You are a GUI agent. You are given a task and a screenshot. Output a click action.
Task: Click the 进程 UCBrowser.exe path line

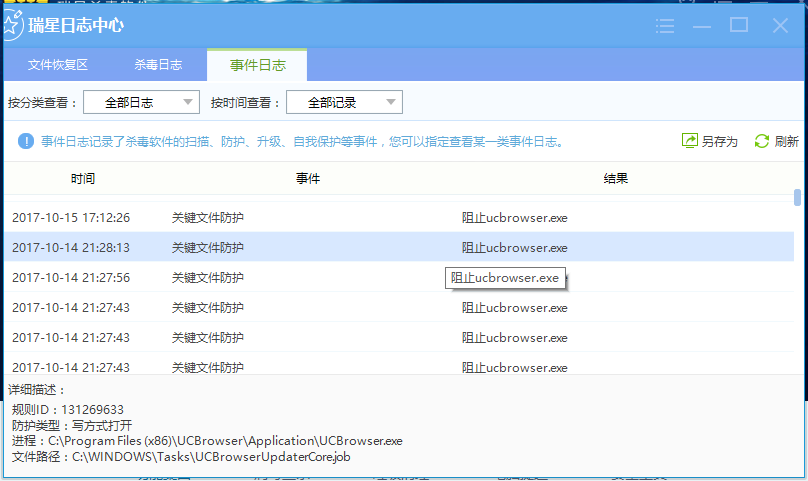(207, 441)
